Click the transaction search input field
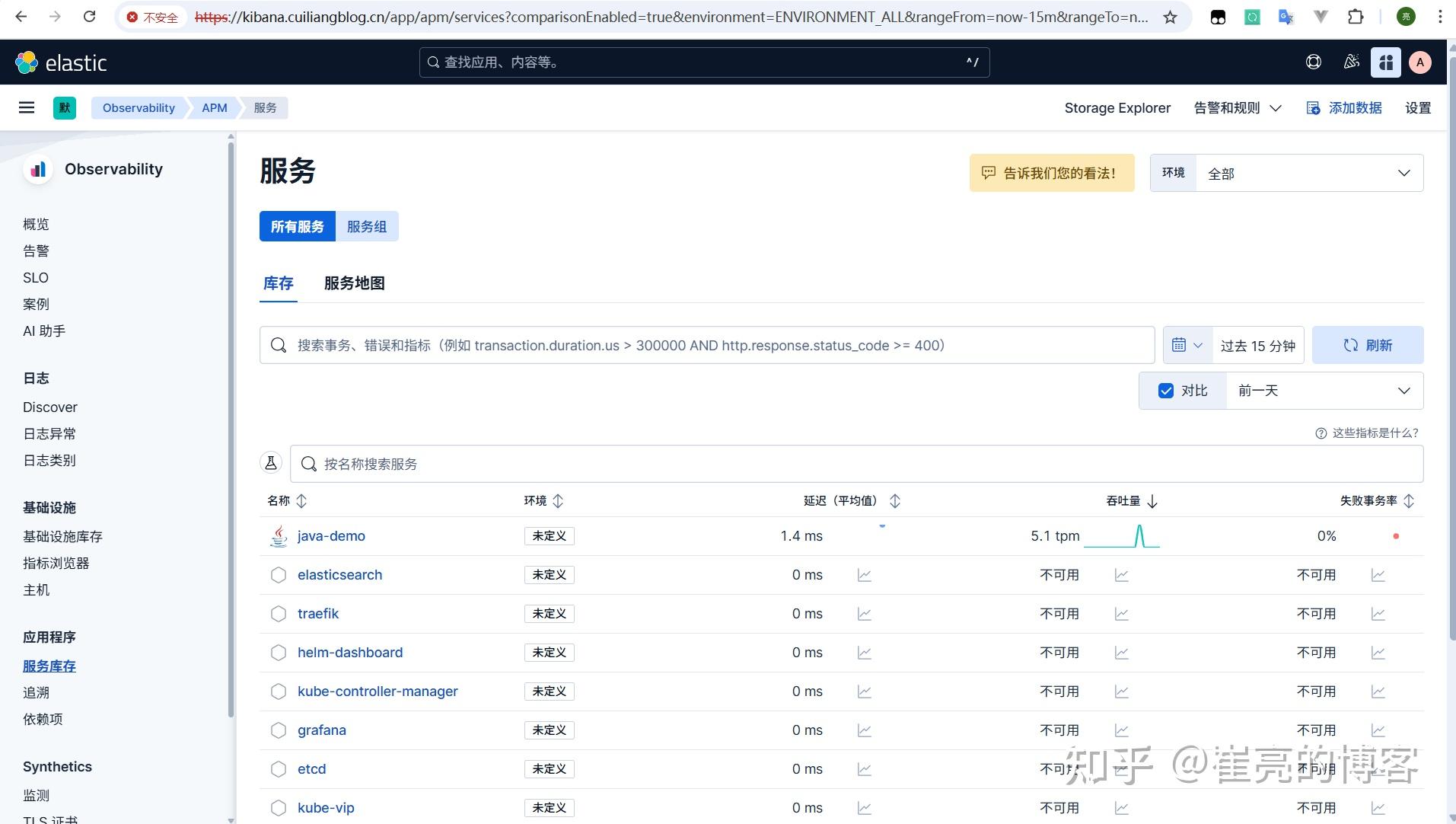This screenshot has height=824, width=1456. [706, 345]
